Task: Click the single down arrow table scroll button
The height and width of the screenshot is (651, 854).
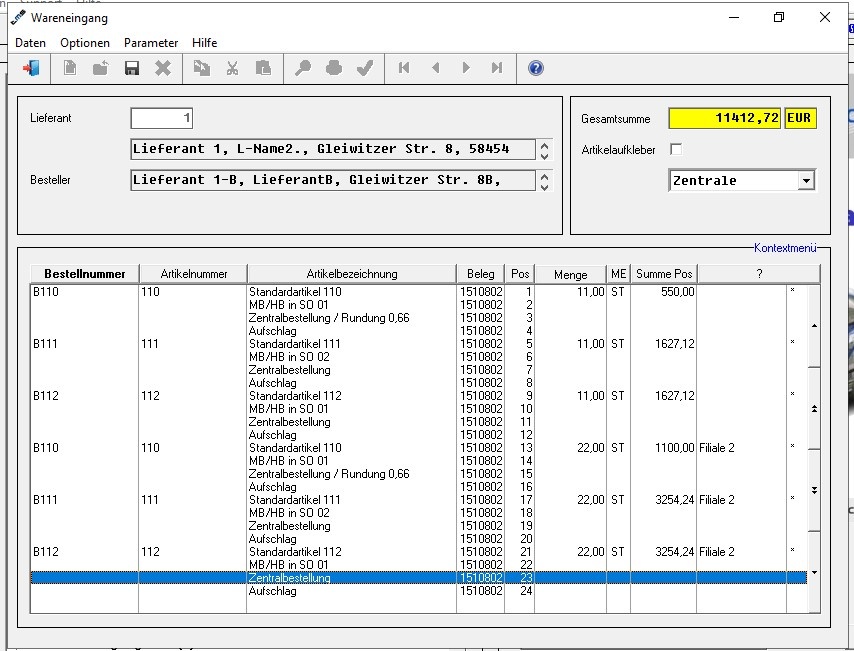Action: coord(814,572)
